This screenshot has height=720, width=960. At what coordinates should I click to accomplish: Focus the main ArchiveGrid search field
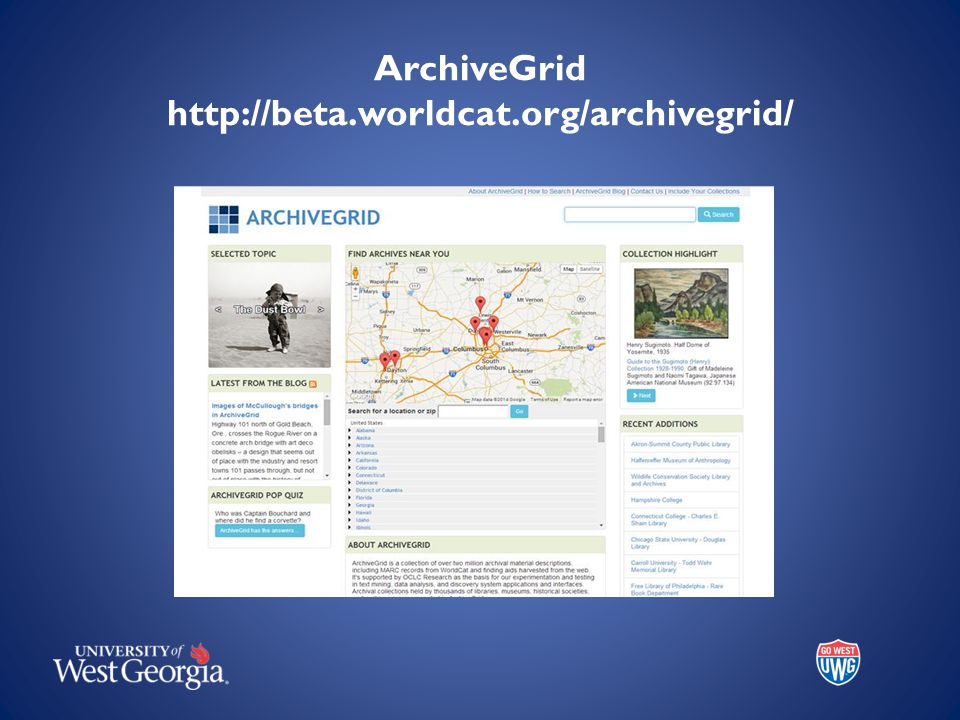pyautogui.click(x=629, y=214)
